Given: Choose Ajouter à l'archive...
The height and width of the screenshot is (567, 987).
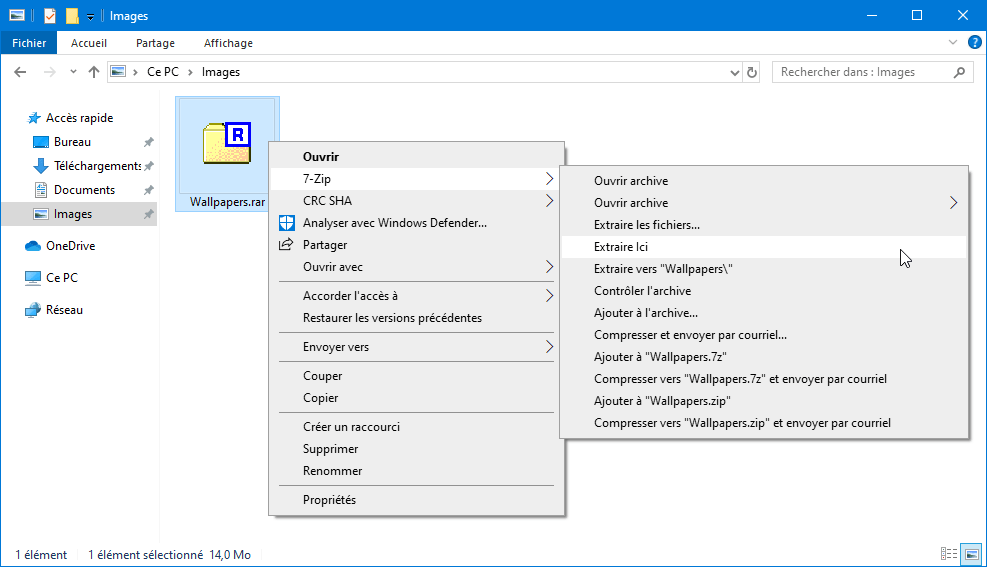Looking at the screenshot, I should coord(764,313).
